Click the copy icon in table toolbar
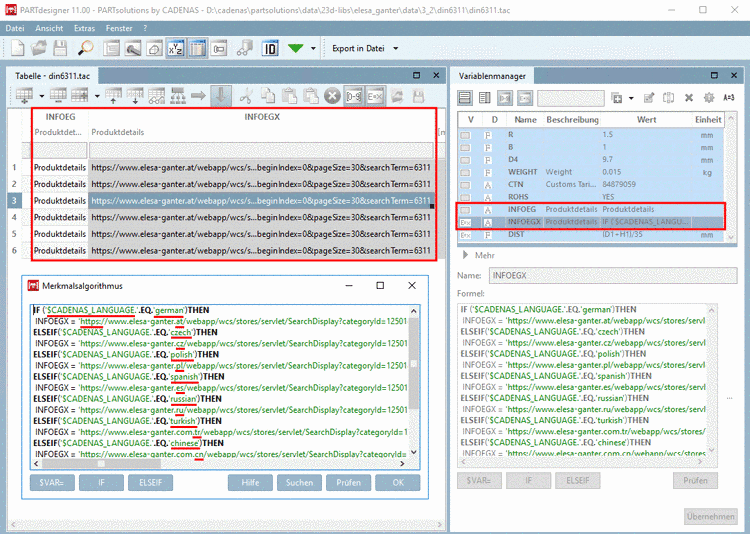The image size is (750, 534). click(x=268, y=96)
